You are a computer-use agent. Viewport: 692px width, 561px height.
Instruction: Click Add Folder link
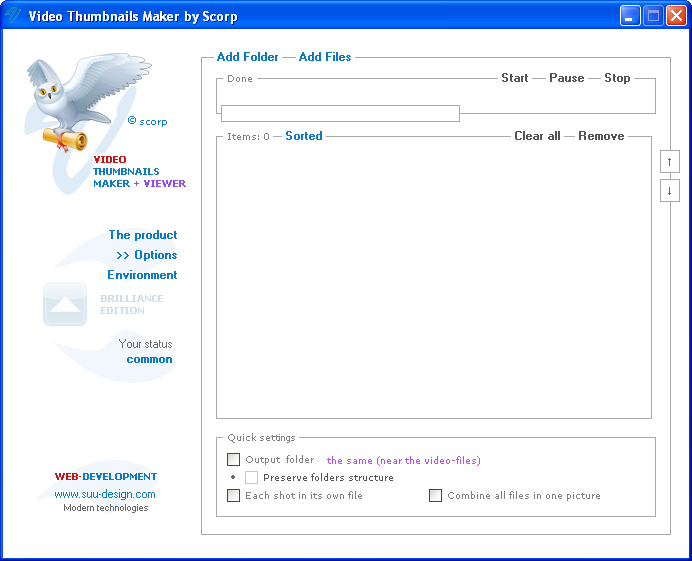(x=247, y=57)
